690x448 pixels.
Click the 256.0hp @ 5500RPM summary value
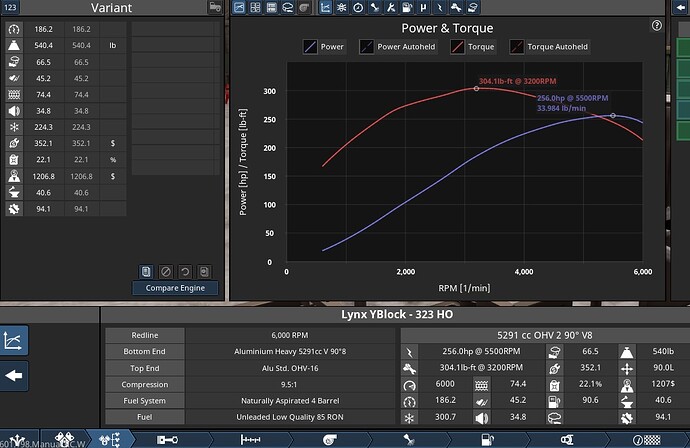point(481,351)
